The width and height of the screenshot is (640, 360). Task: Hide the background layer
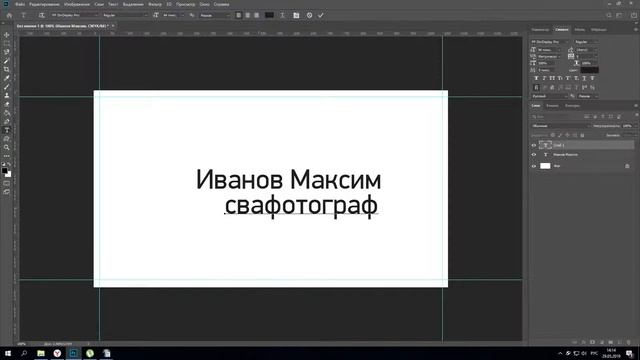(x=533, y=166)
